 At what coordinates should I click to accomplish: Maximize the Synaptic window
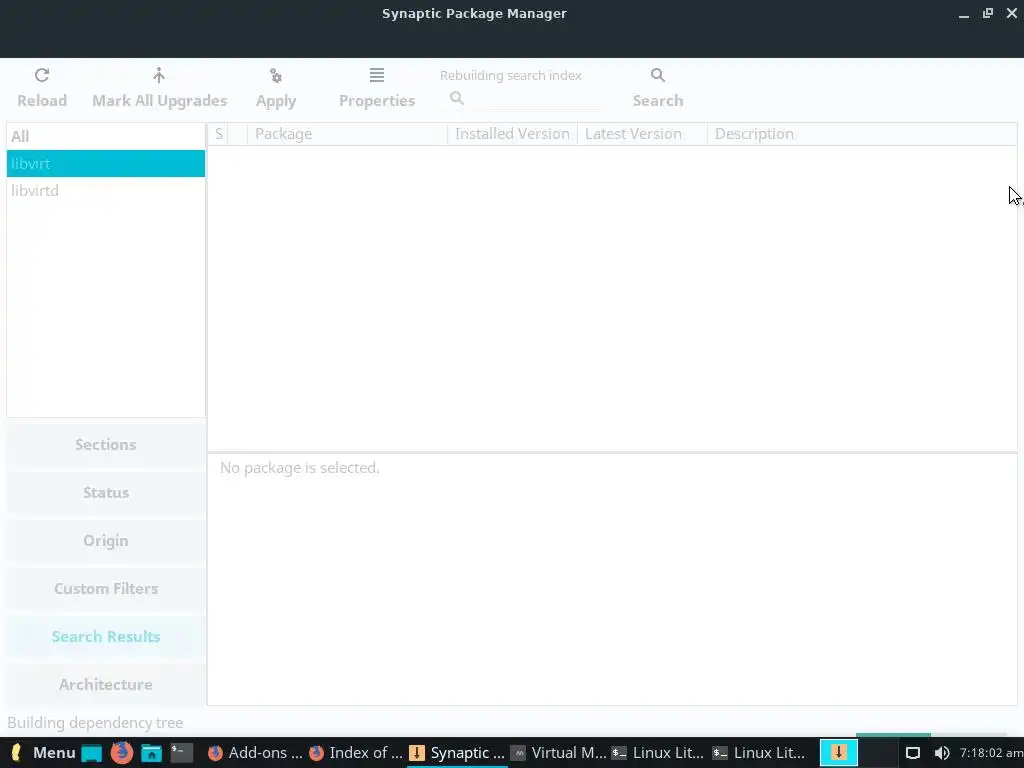[988, 13]
